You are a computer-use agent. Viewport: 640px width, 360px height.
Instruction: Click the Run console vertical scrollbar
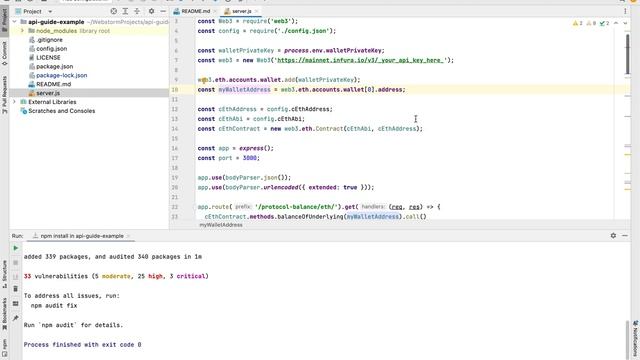(627, 340)
